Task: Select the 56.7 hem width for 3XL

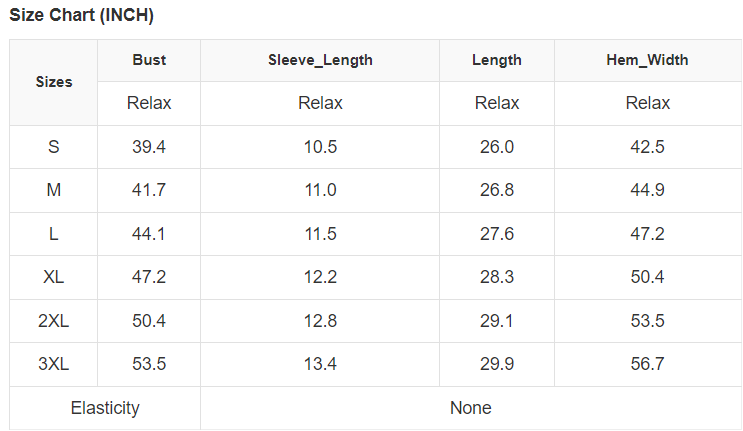Action: pos(647,364)
